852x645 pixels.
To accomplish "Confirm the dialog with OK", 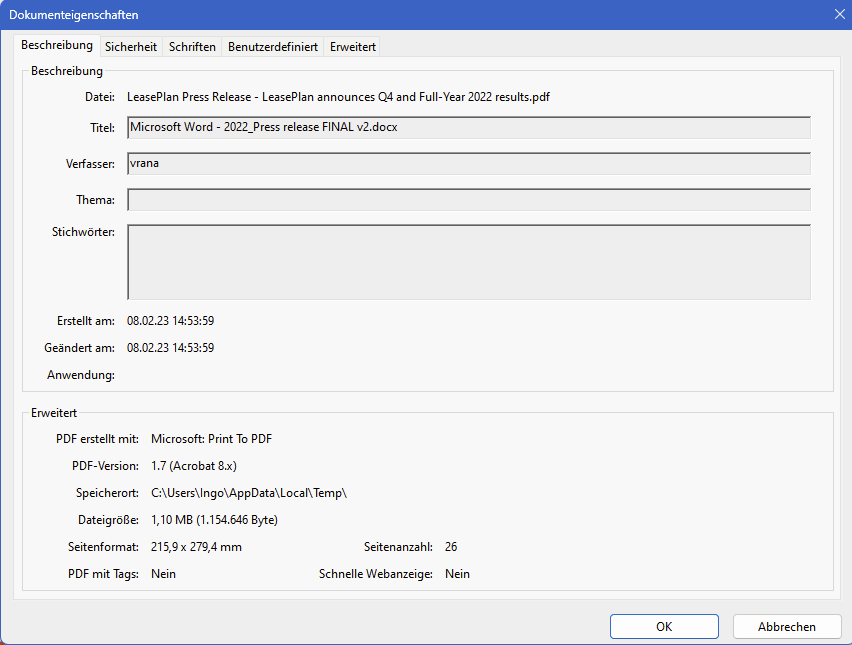I will 664,627.
